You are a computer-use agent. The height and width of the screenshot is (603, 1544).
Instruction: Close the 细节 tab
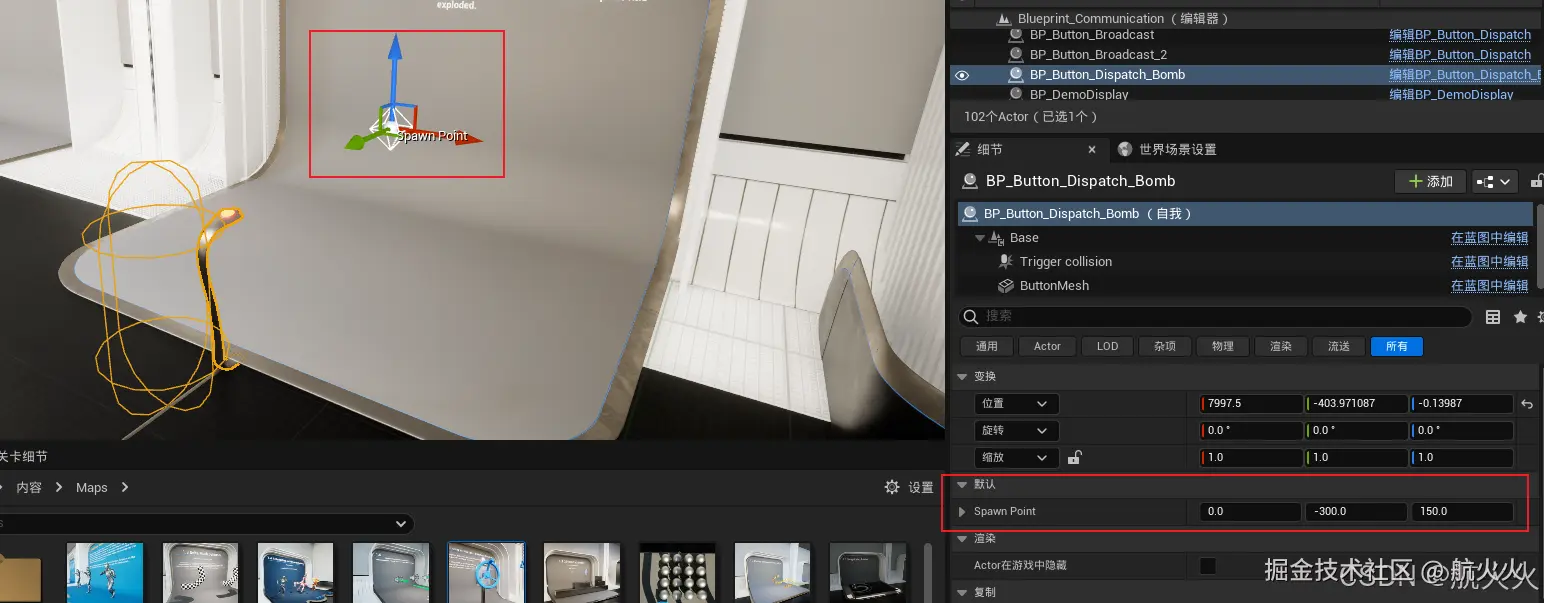coord(1092,150)
